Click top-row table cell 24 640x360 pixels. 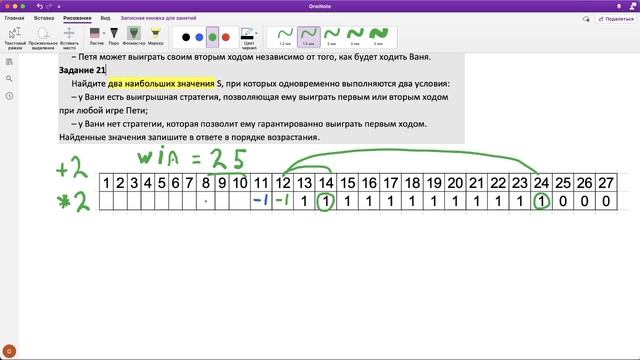coord(541,183)
